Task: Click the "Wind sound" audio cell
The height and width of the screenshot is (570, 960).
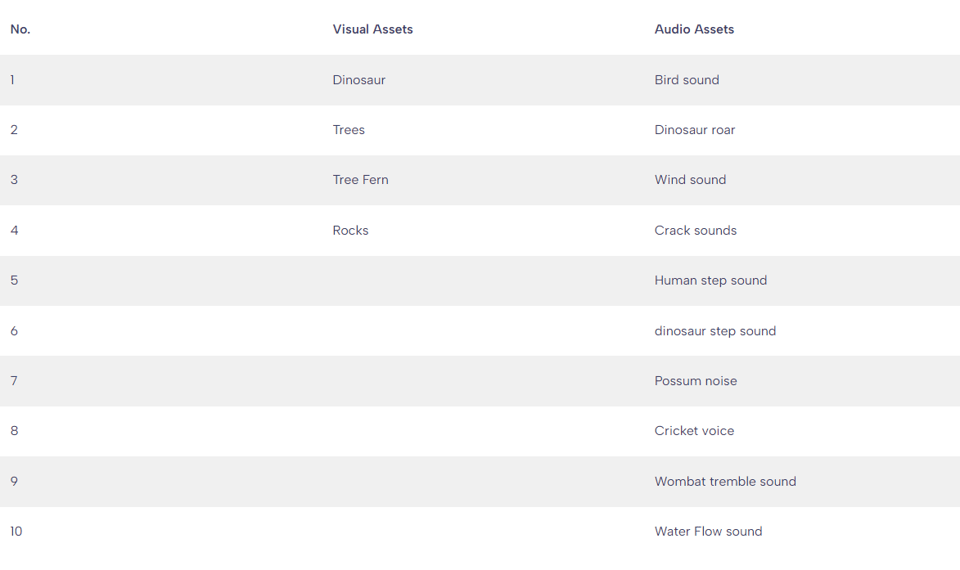Action: point(690,180)
